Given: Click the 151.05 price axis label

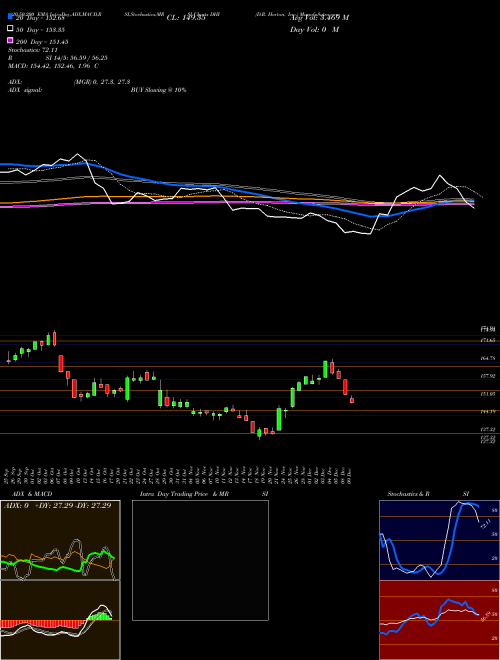Looking at the screenshot, I should [487, 394].
